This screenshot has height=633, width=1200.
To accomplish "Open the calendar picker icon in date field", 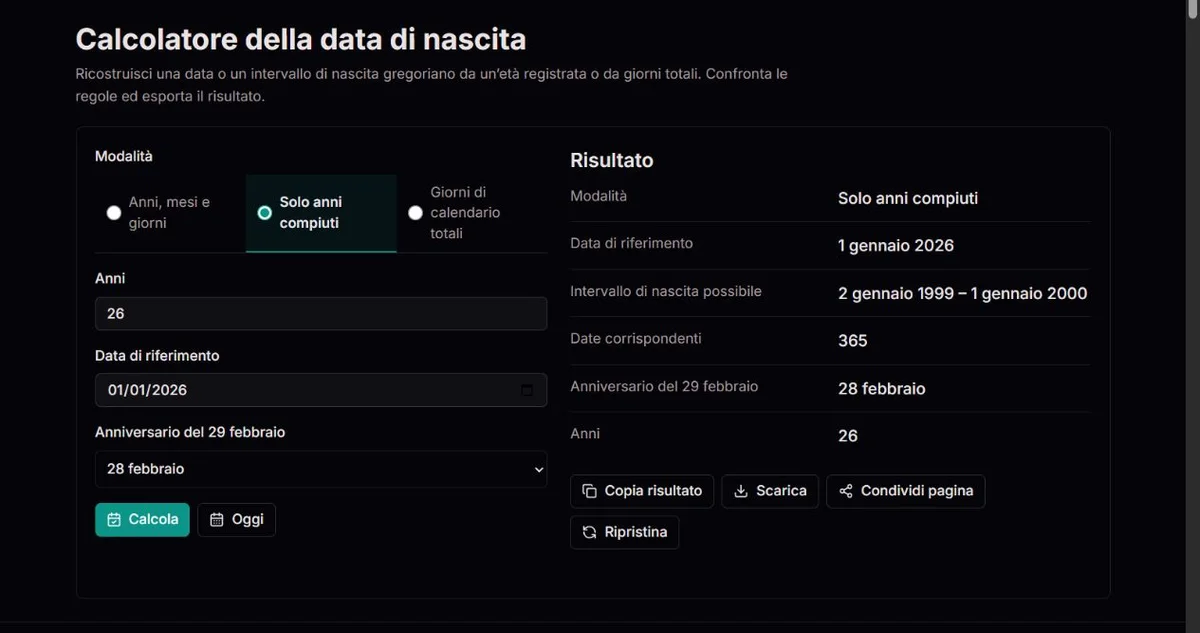I will click(x=528, y=390).
